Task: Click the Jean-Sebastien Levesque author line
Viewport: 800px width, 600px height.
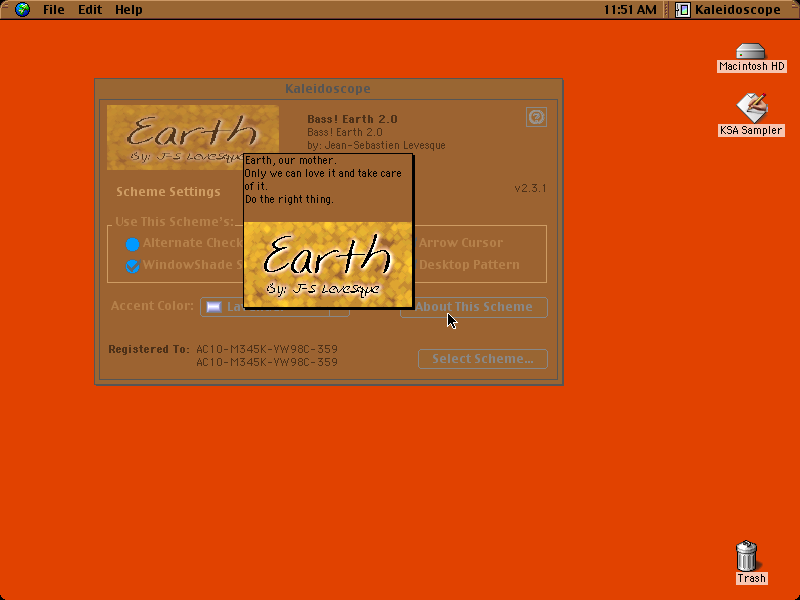Action: 376,145
